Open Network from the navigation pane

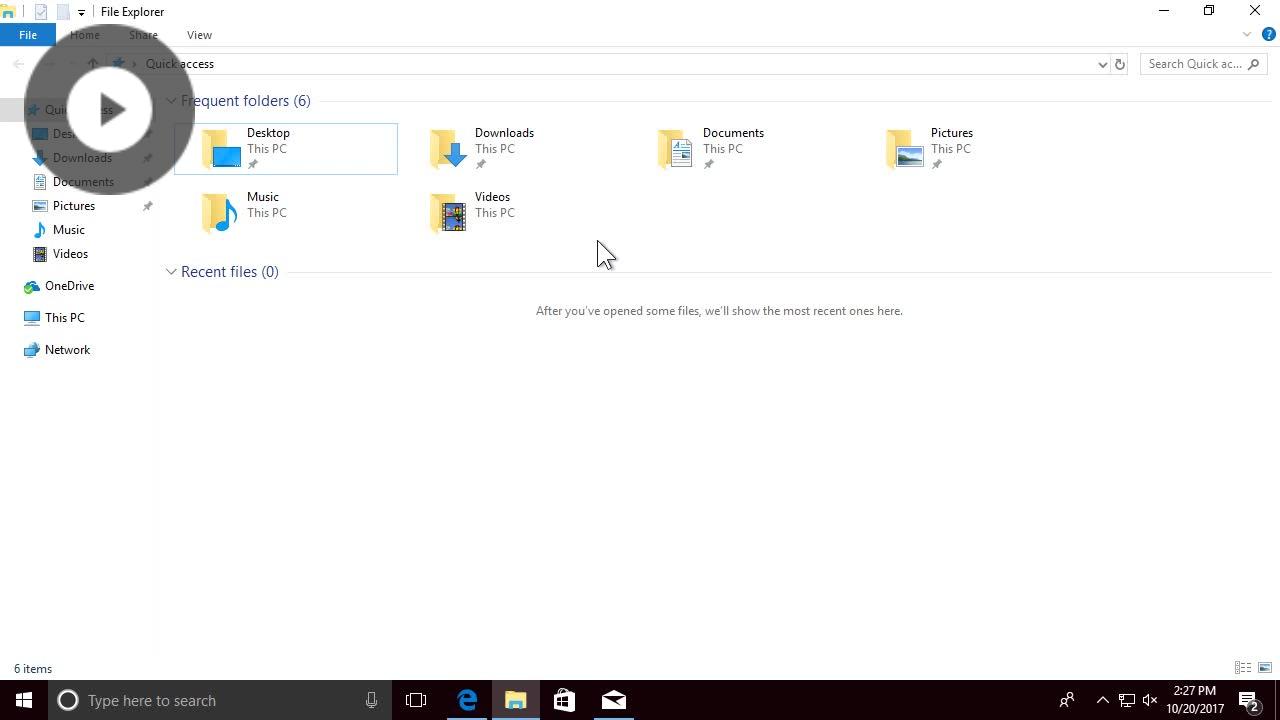[x=67, y=349]
